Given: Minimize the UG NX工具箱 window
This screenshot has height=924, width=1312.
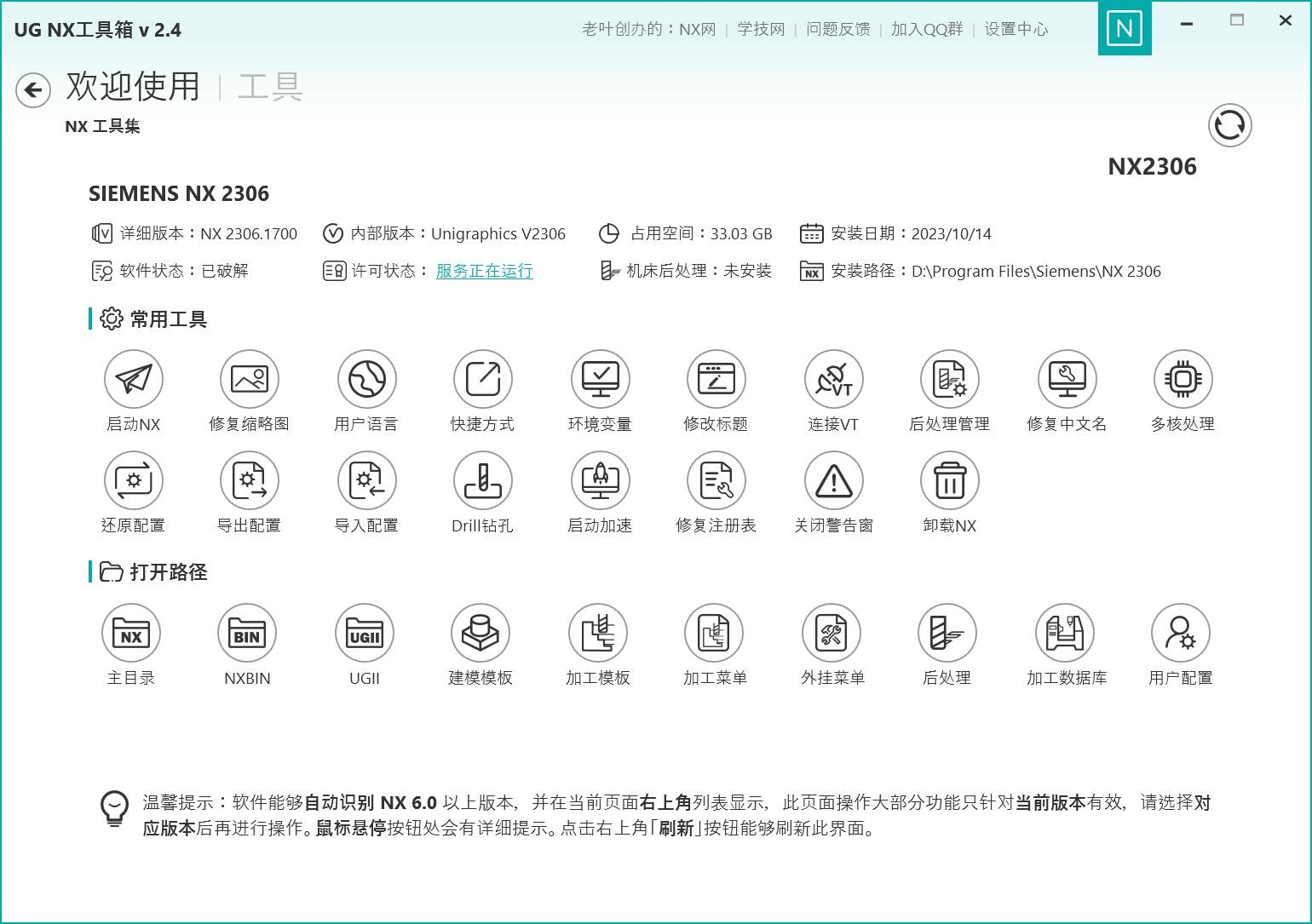Looking at the screenshot, I should [x=1186, y=23].
